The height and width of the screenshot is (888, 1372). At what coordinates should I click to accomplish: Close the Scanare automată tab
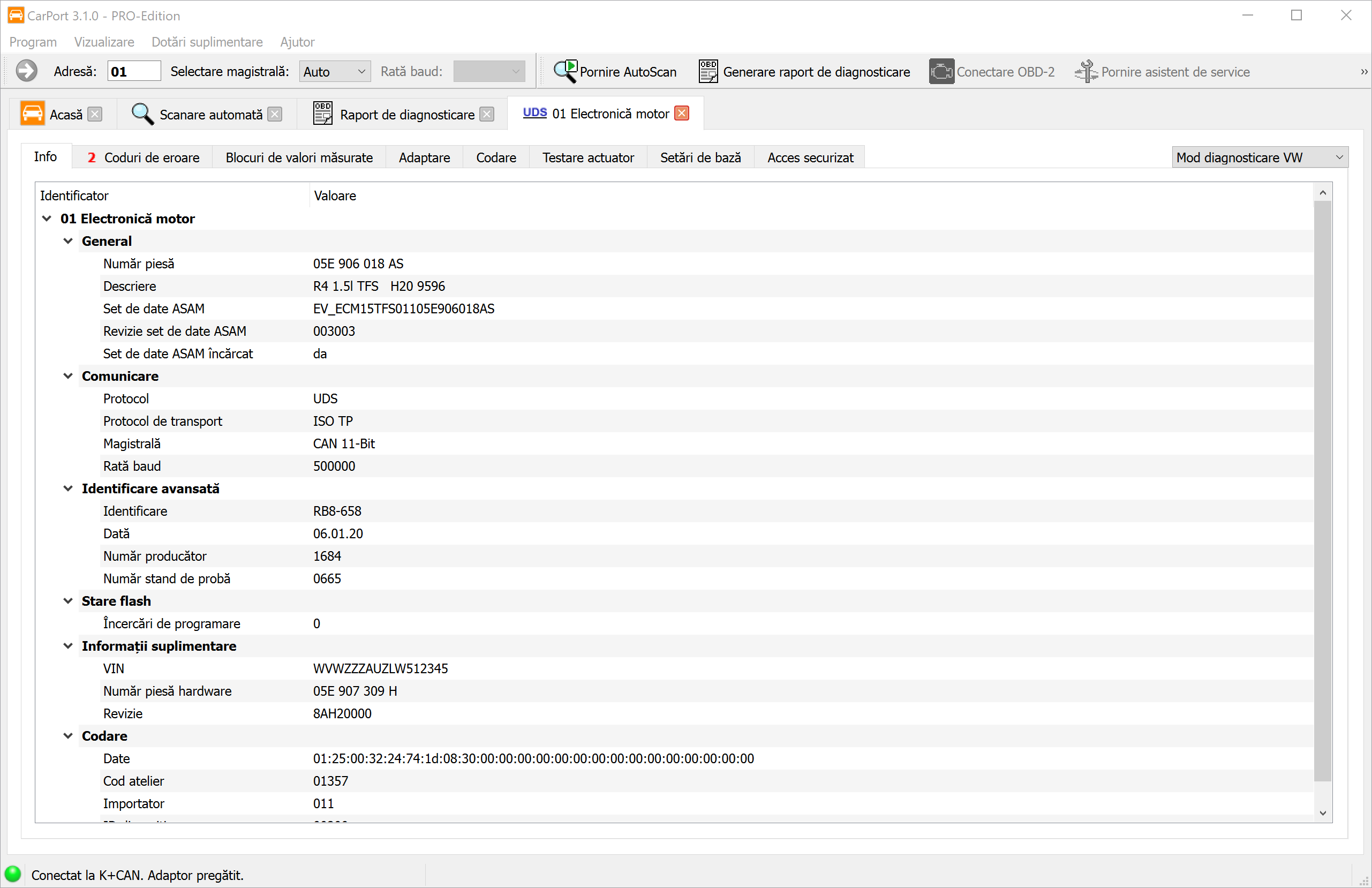click(275, 114)
